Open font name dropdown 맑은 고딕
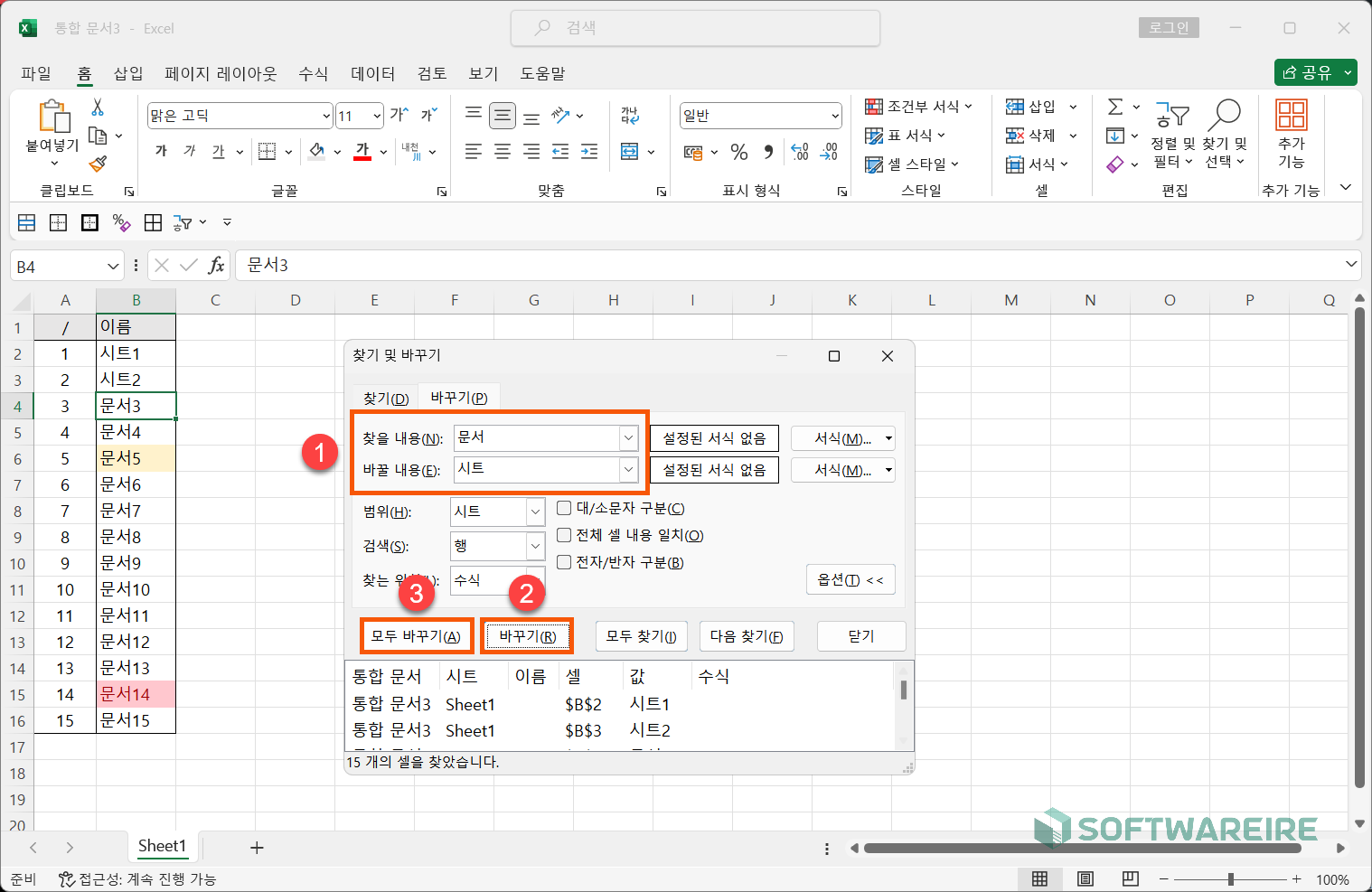Screen dimensions: 1372x892 click(326, 116)
